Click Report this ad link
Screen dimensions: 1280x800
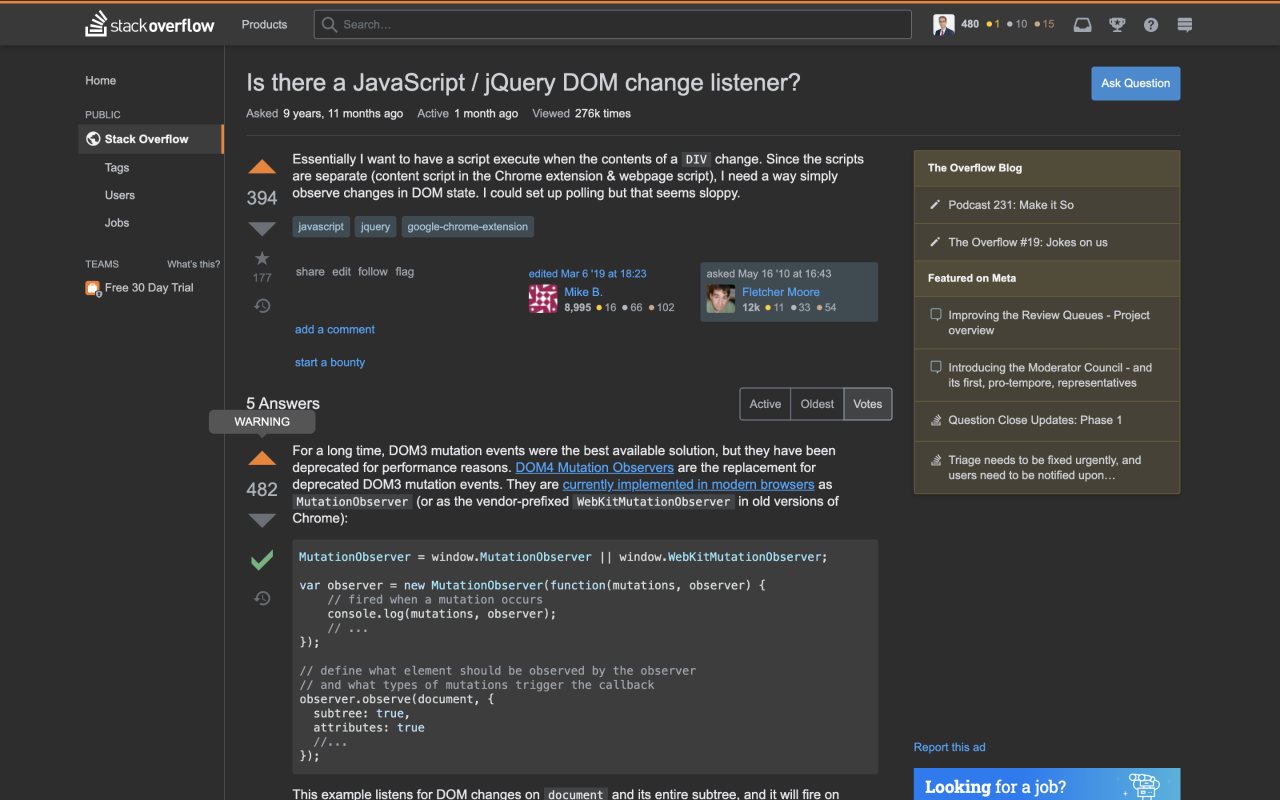point(949,747)
